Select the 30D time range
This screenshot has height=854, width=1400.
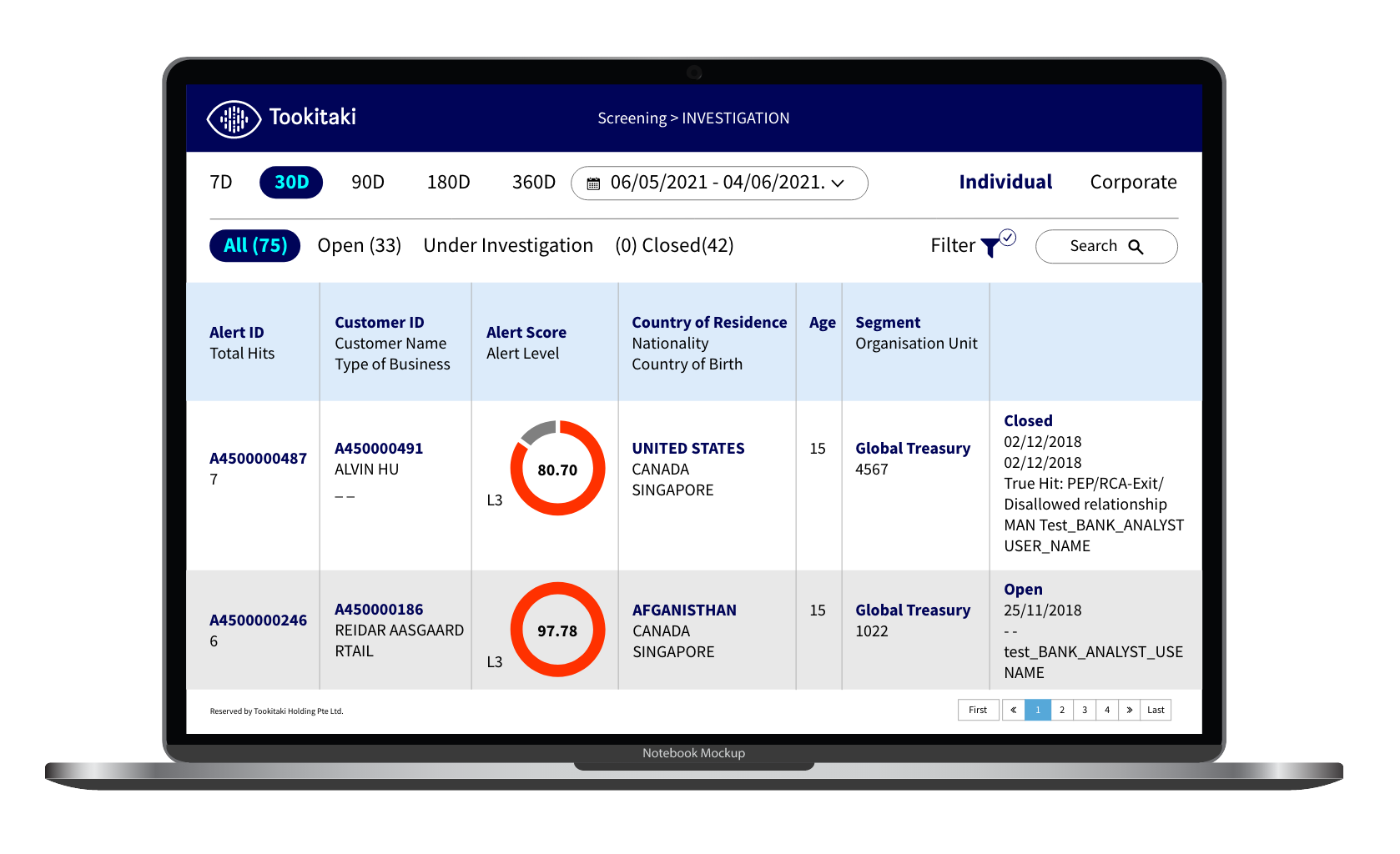291,182
